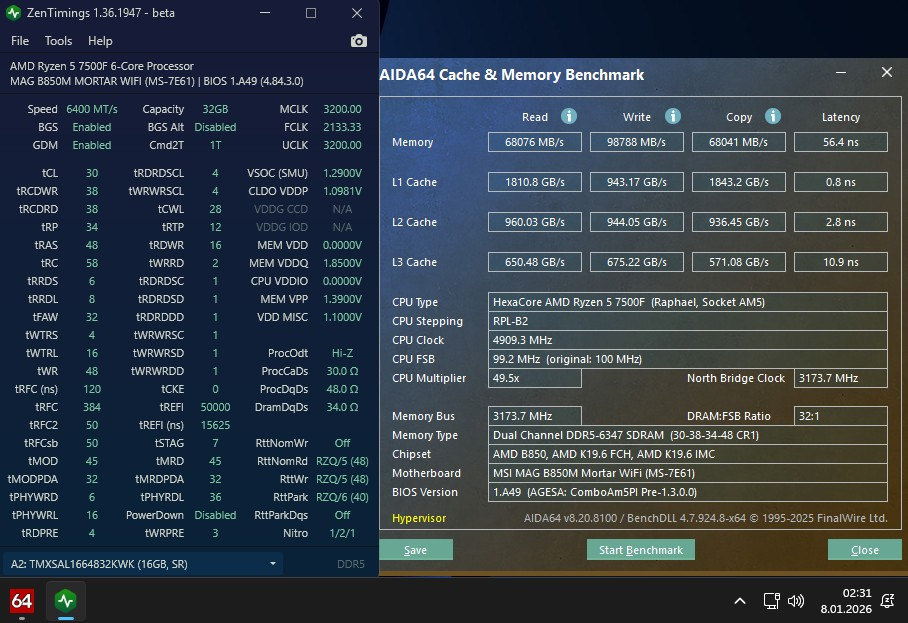Click the DRAM:FSB Ratio field 32:1

841,416
